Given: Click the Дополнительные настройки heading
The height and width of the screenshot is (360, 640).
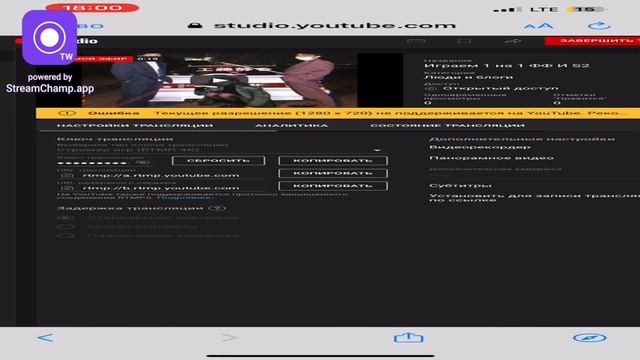Looking at the screenshot, I should tap(522, 139).
